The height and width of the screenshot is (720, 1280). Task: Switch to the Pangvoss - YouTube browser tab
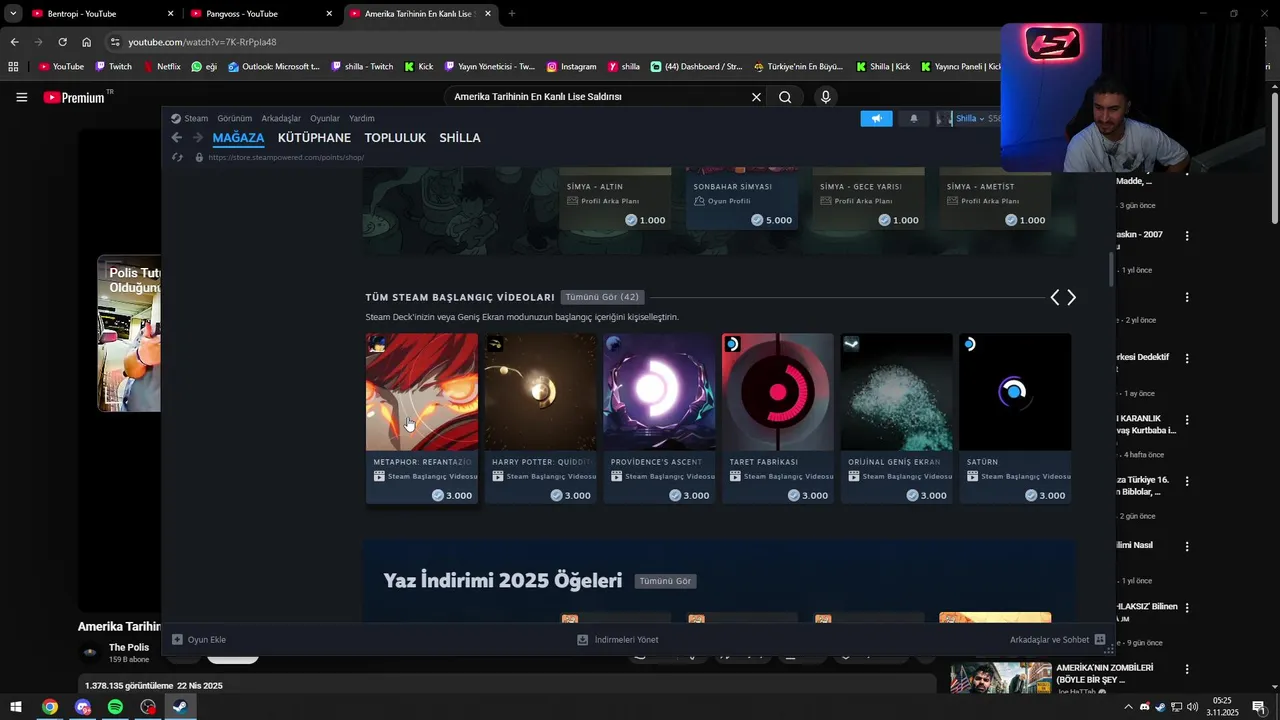click(x=261, y=14)
